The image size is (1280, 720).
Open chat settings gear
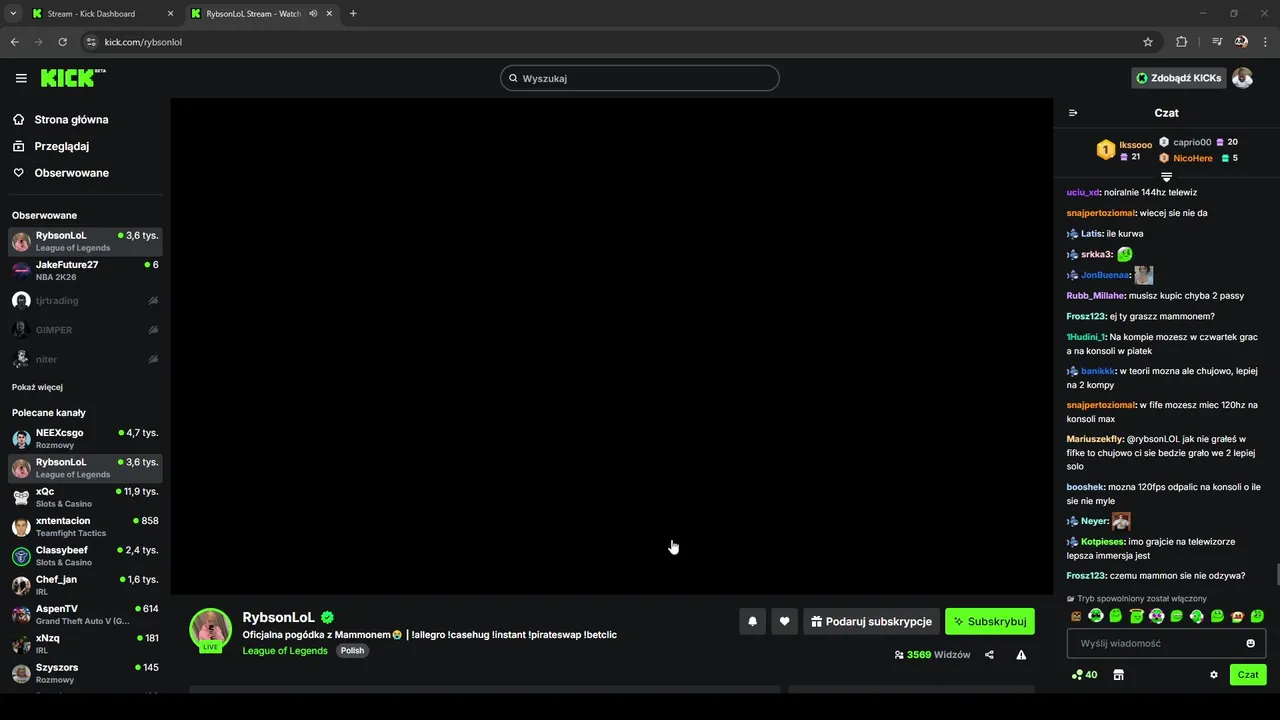point(1214,675)
